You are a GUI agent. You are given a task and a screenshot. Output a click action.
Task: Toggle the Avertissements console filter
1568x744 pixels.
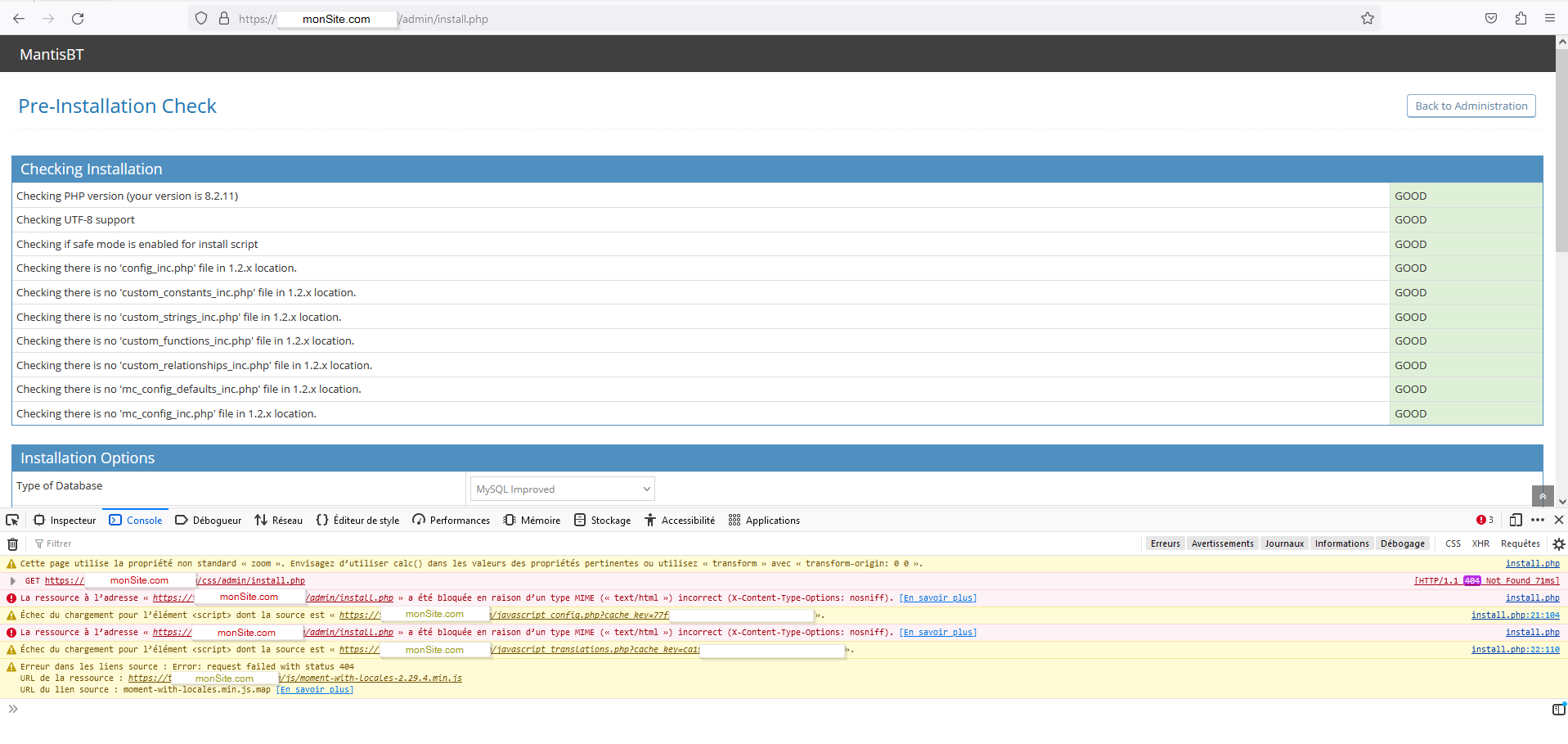1222,543
